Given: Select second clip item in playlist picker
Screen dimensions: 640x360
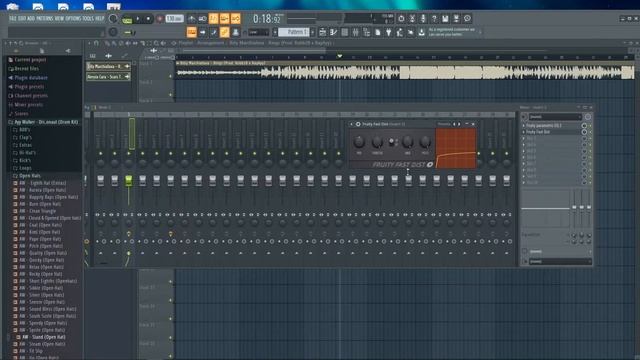Looking at the screenshot, I should 108,76.
